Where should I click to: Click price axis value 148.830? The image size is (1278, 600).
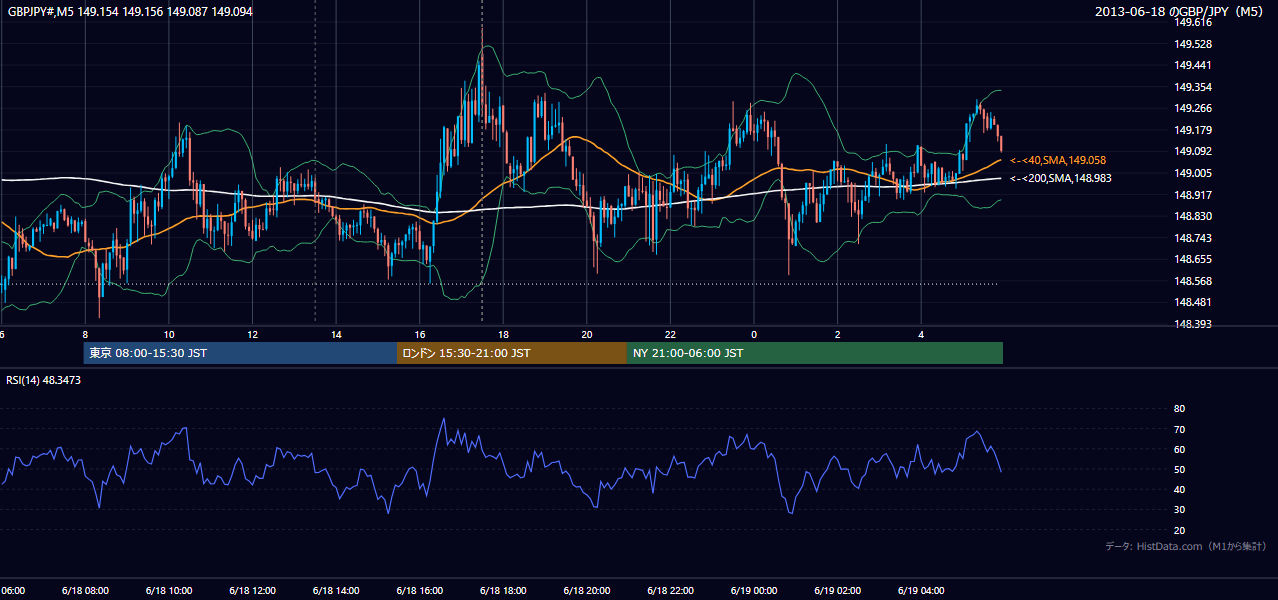[1193, 216]
